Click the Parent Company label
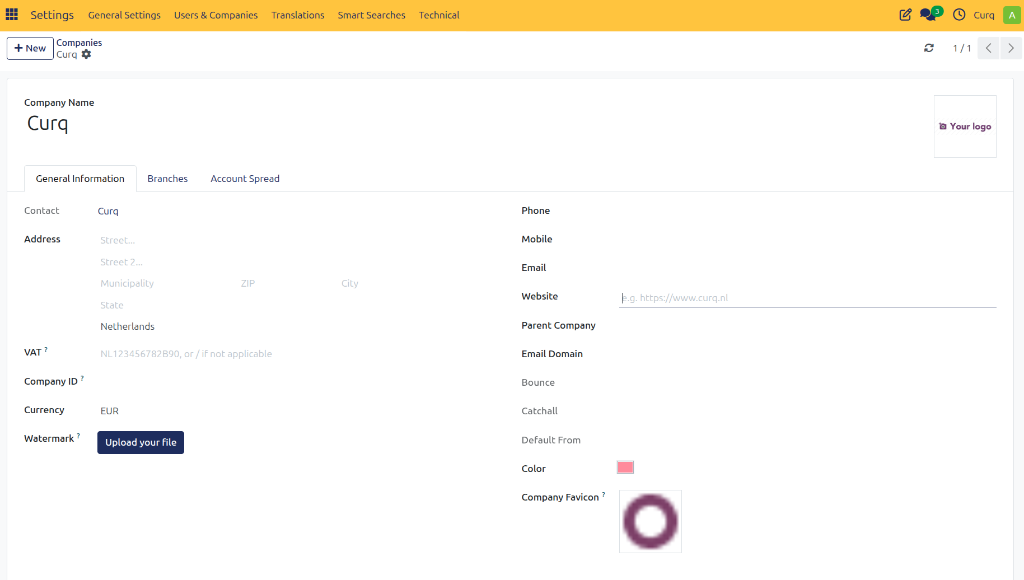This screenshot has width=1024, height=580. [x=558, y=325]
